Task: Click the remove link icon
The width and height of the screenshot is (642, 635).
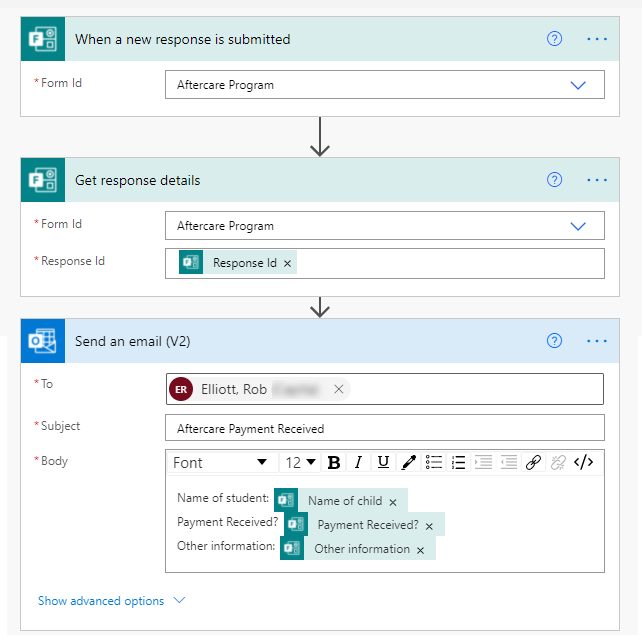Action: coord(558,463)
